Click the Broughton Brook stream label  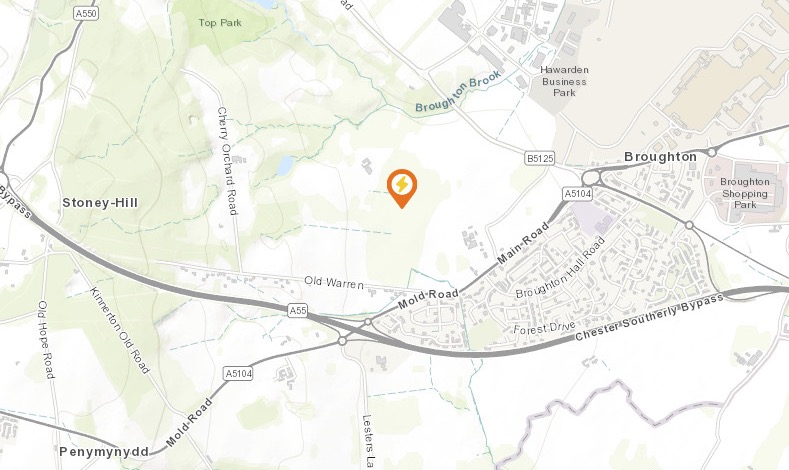click(x=458, y=91)
